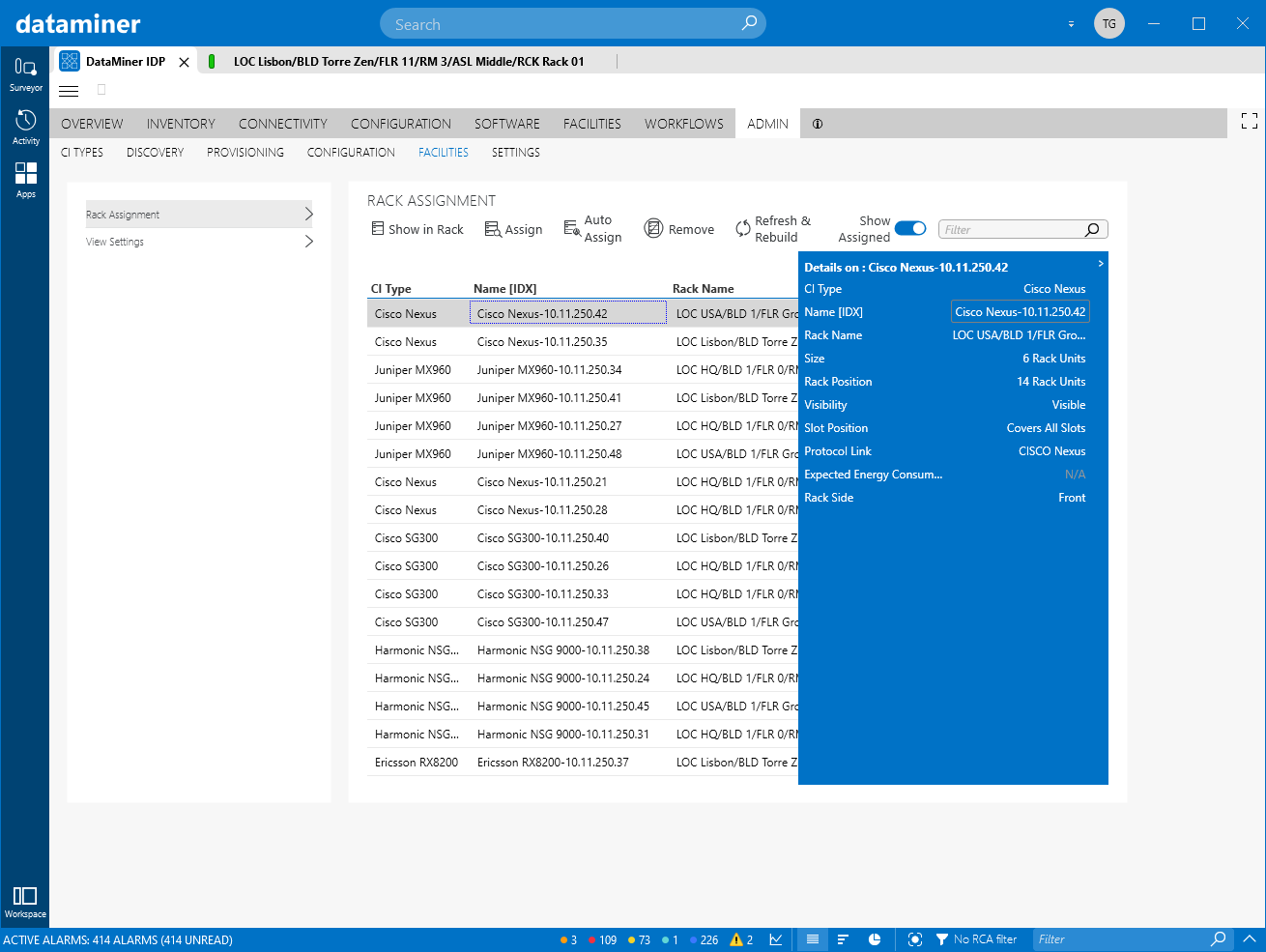
Task: Close the DataMiner IDP tab
Action: point(184,62)
